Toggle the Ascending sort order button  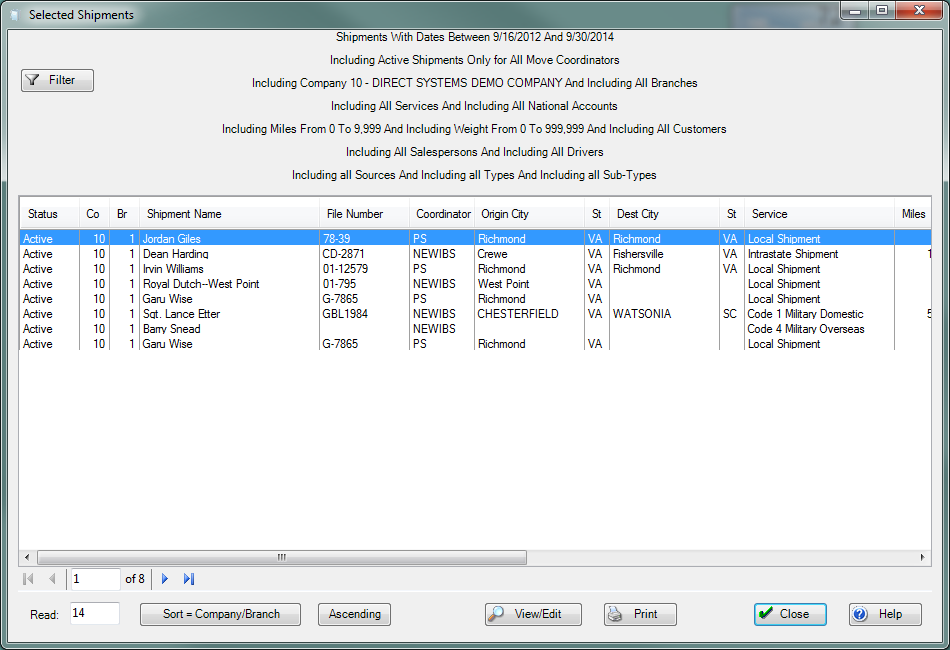point(354,614)
